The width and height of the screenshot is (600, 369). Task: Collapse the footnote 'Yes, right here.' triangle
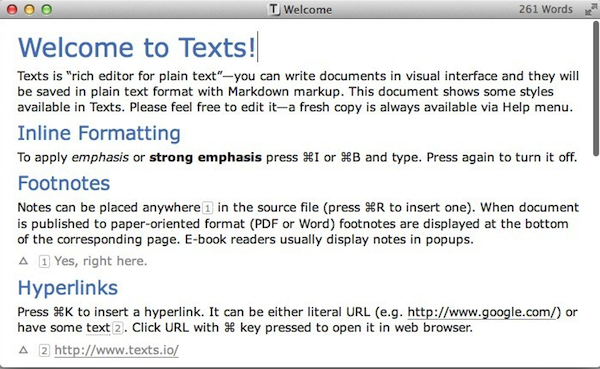click(x=23, y=261)
